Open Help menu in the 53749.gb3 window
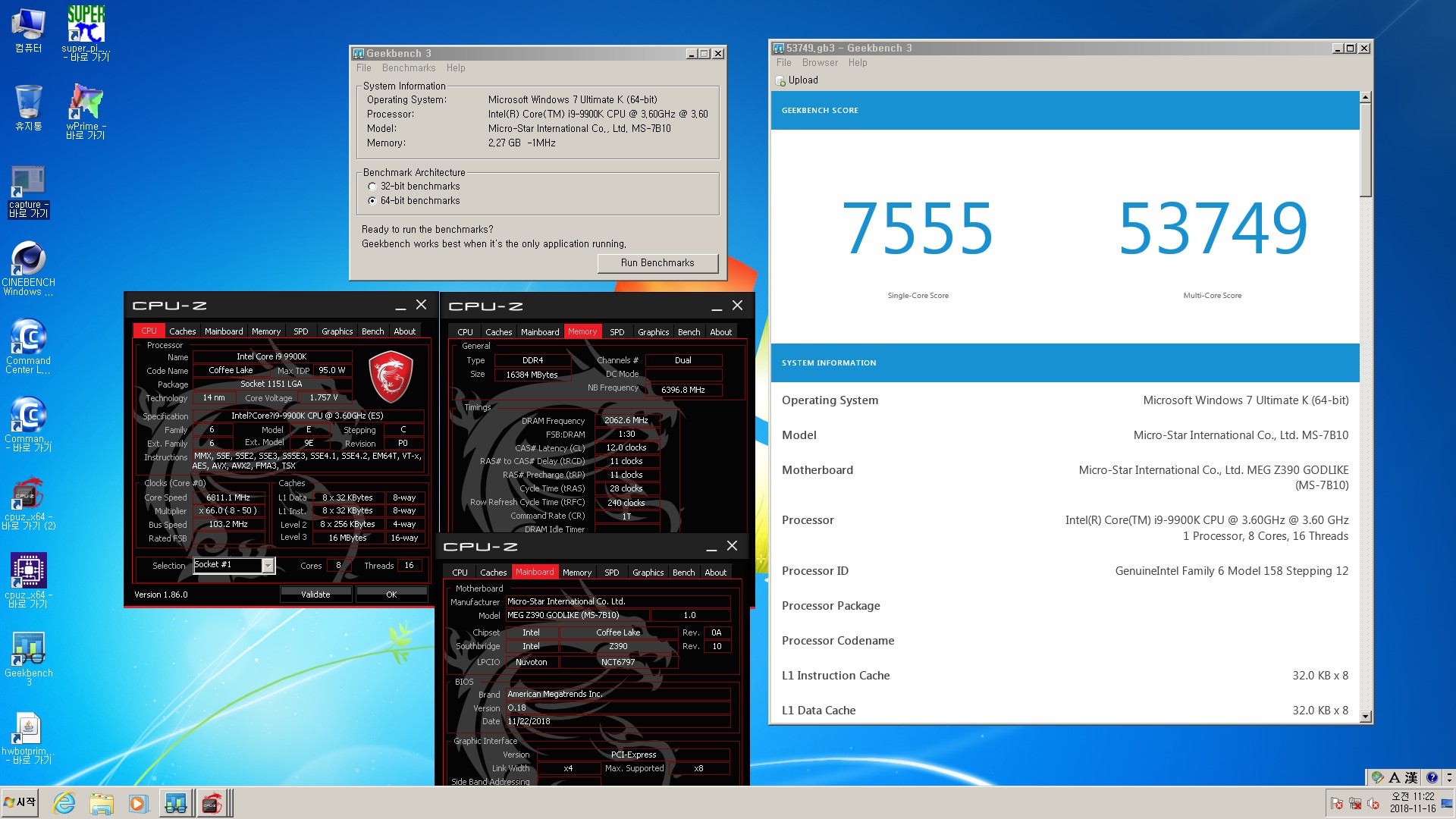 pyautogui.click(x=858, y=63)
